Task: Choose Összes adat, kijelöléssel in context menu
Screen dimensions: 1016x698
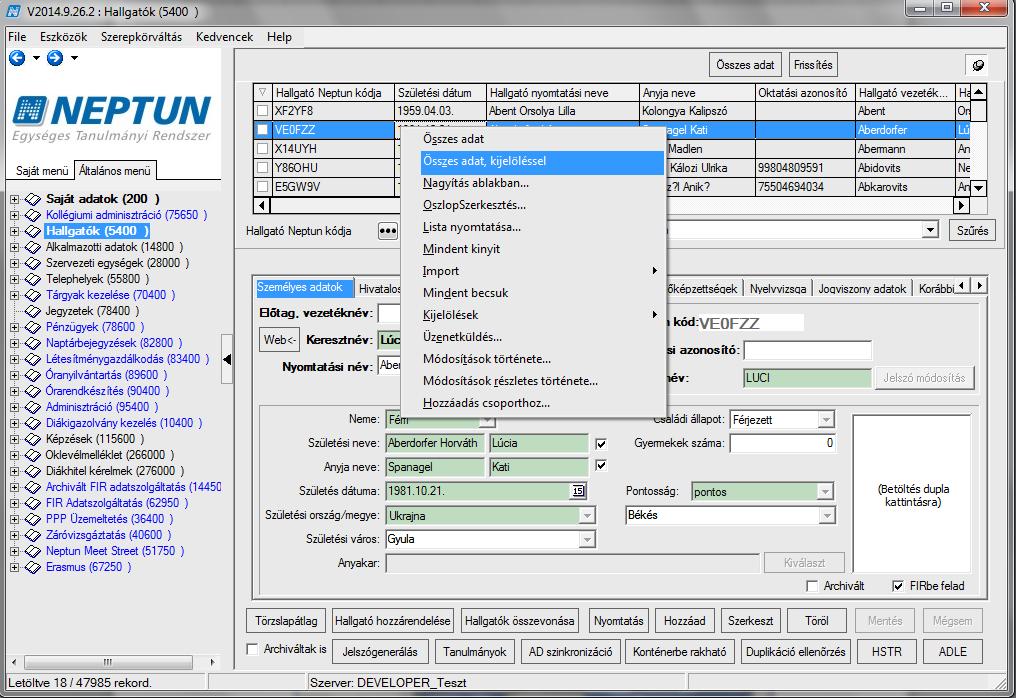Action: (542, 161)
